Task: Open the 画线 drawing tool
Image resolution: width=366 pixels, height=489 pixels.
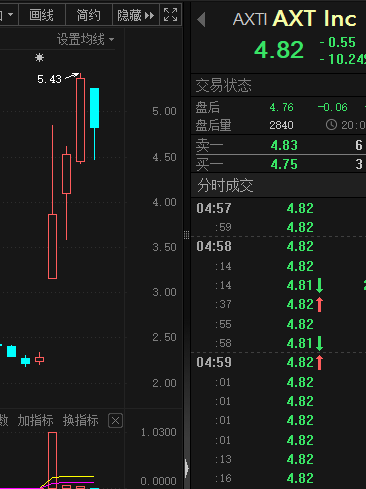Action: (42, 15)
